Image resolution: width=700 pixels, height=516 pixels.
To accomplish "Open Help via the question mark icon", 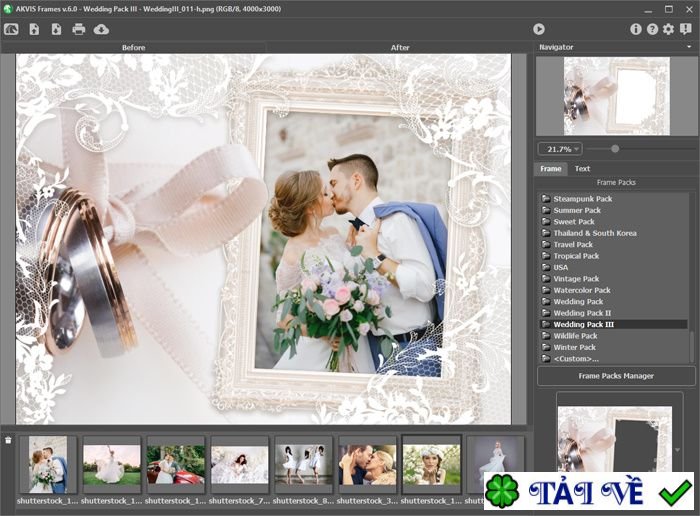I will pos(652,29).
